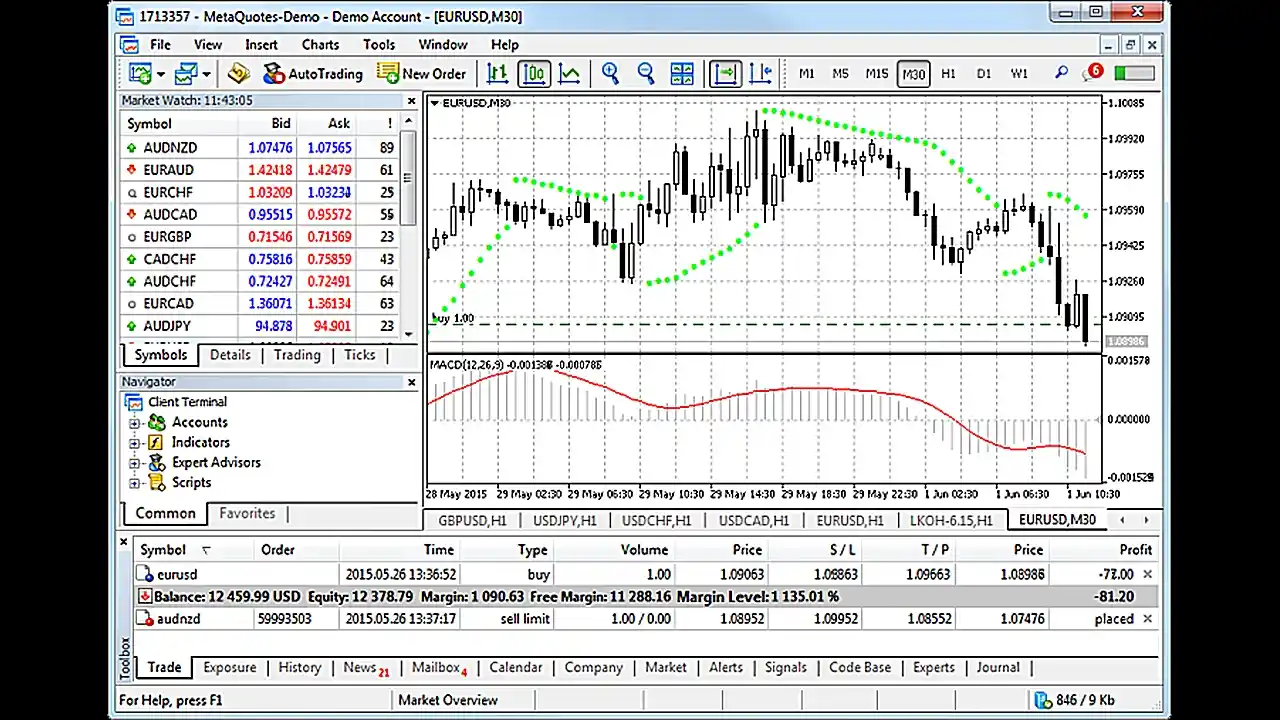
Task: Click the search magnifier icon
Action: 1061,73
